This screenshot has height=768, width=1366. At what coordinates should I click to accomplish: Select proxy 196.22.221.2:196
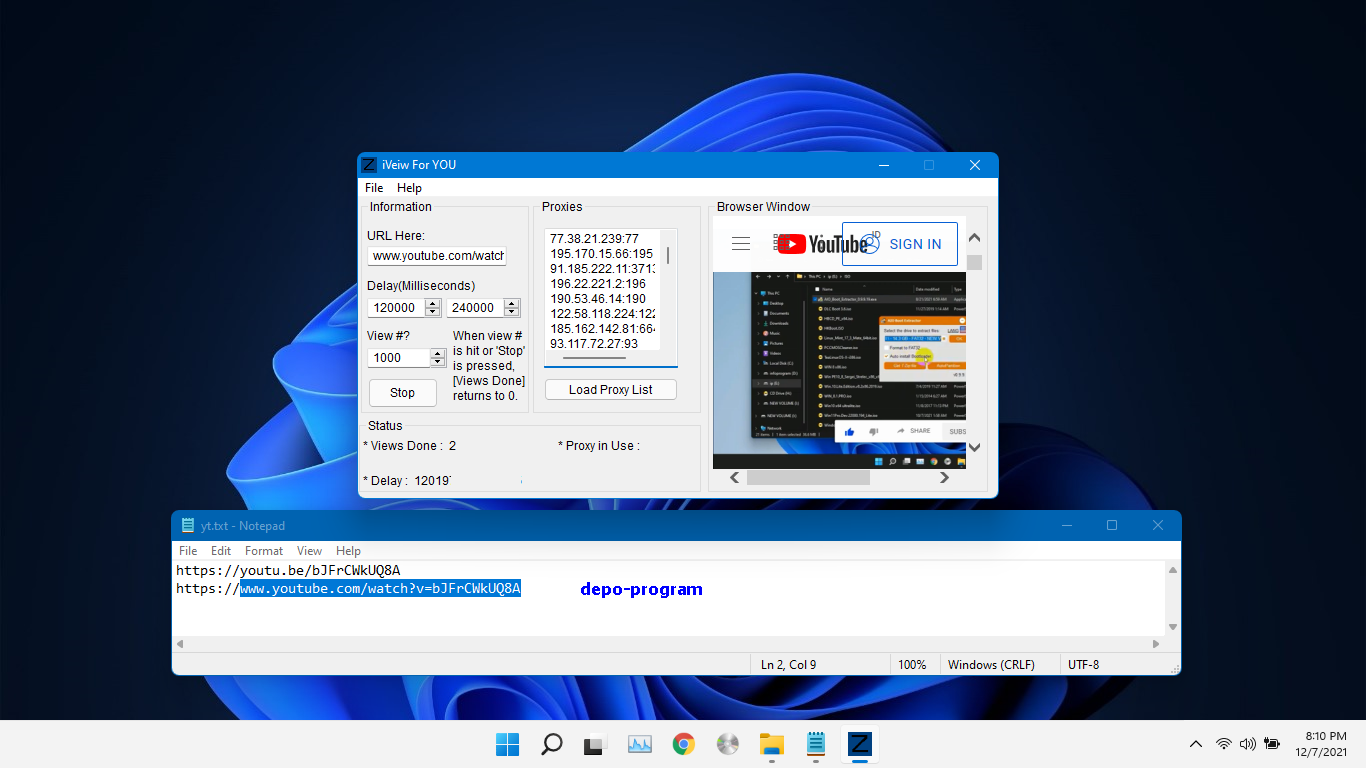tap(598, 284)
